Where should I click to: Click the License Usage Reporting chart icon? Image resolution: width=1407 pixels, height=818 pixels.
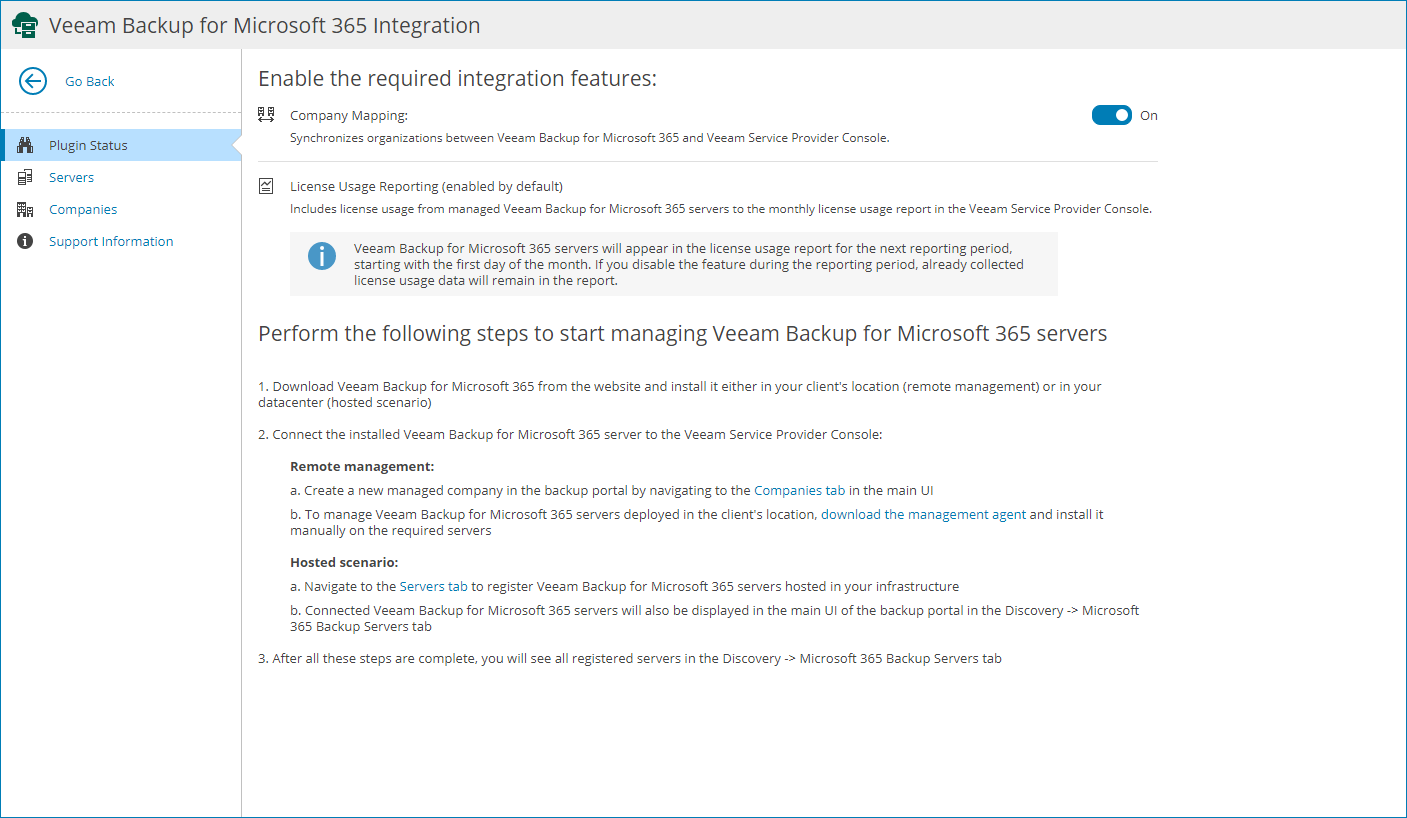266,186
